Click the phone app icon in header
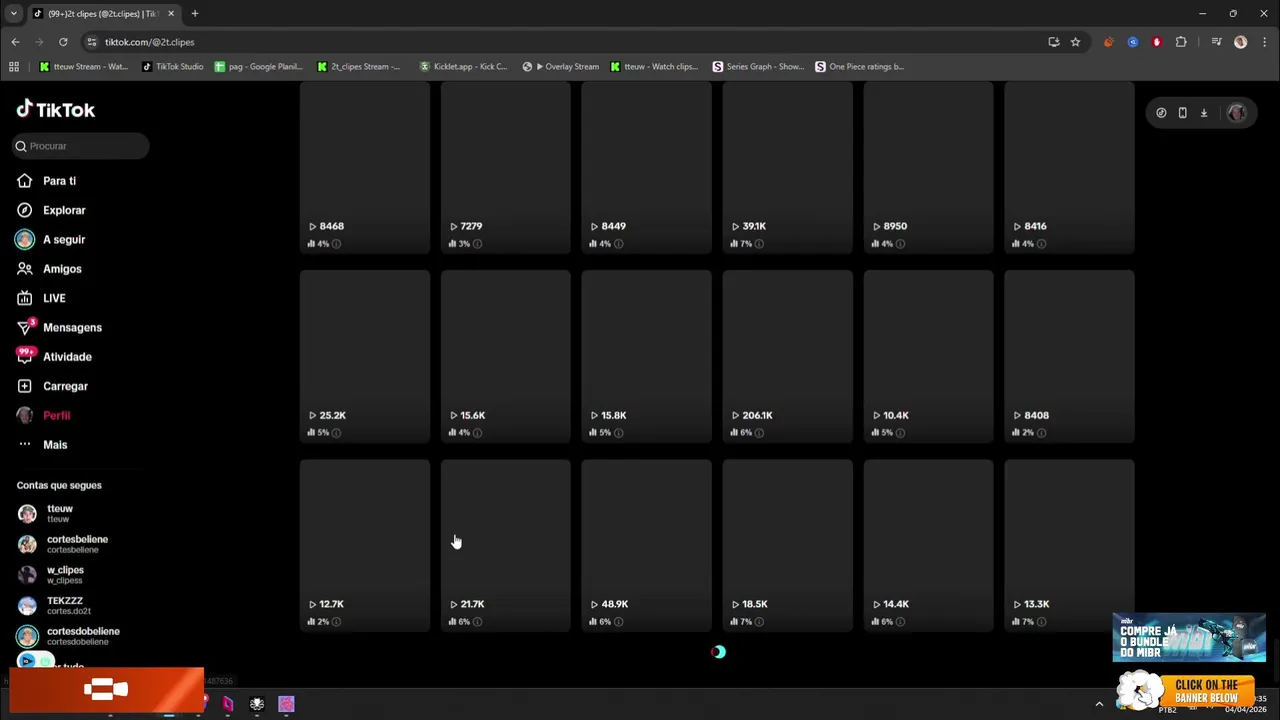Viewport: 1280px width, 720px height. [x=1182, y=113]
